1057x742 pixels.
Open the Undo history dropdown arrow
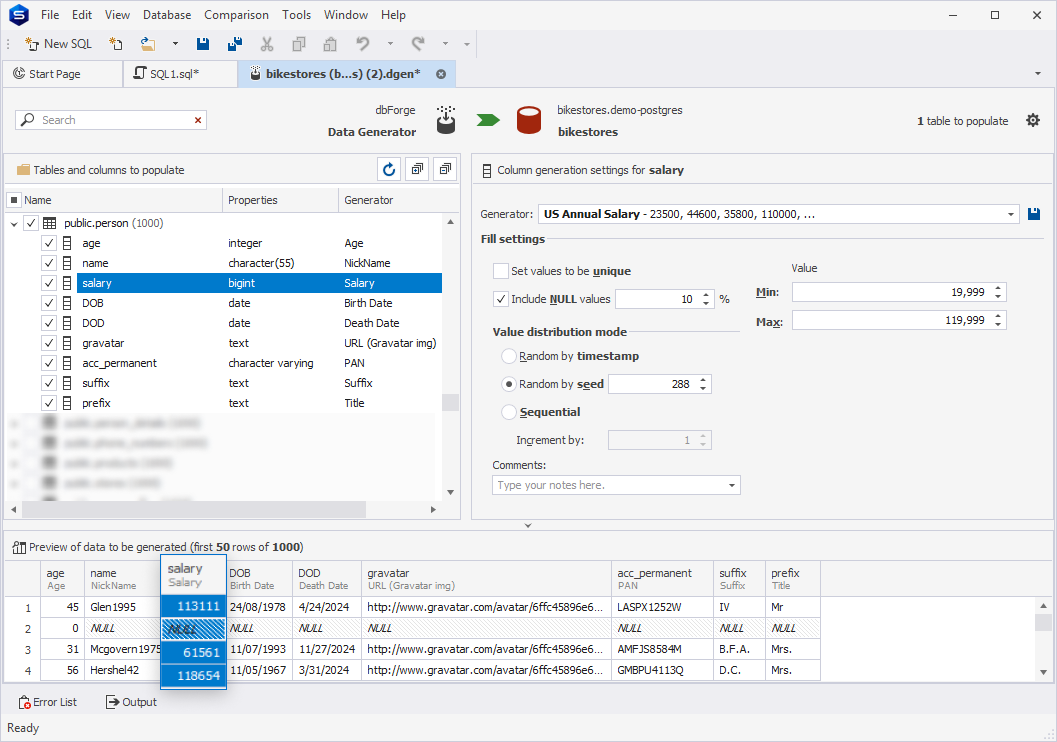point(390,44)
